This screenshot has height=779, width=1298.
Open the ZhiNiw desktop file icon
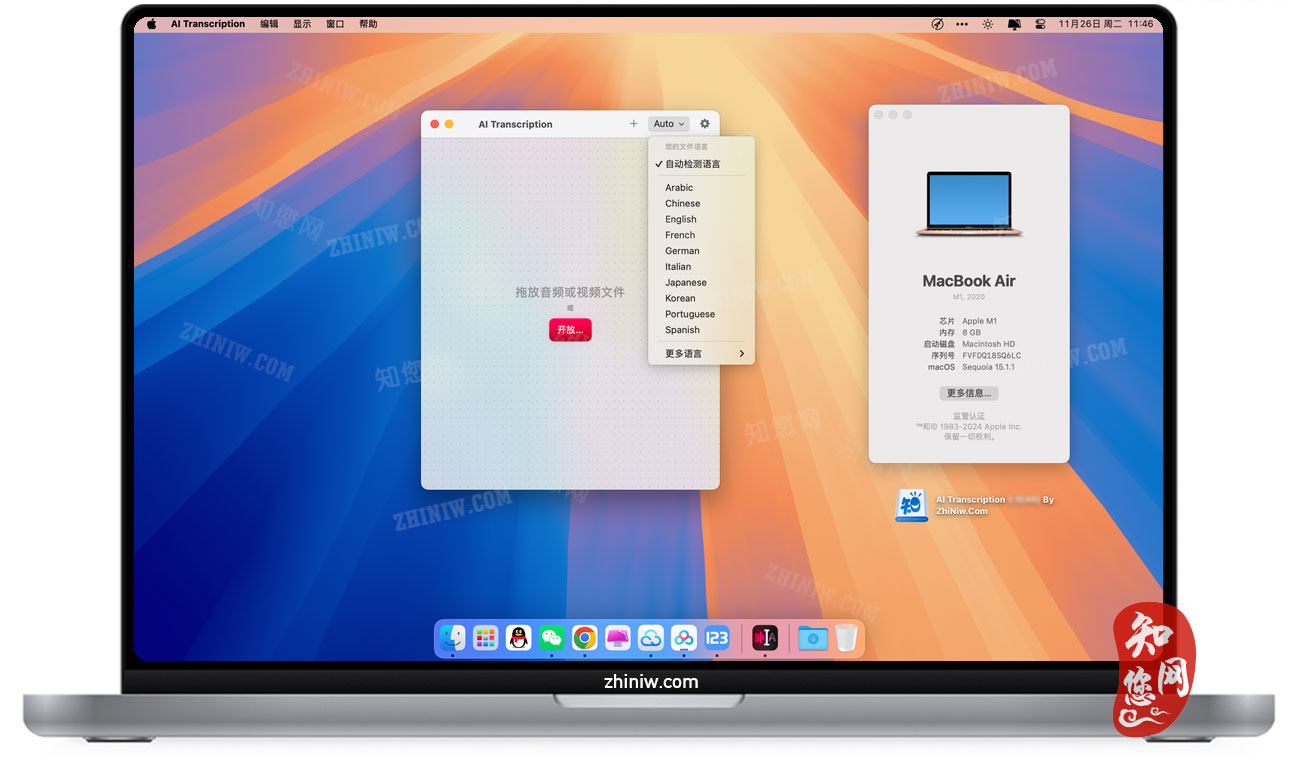[911, 505]
